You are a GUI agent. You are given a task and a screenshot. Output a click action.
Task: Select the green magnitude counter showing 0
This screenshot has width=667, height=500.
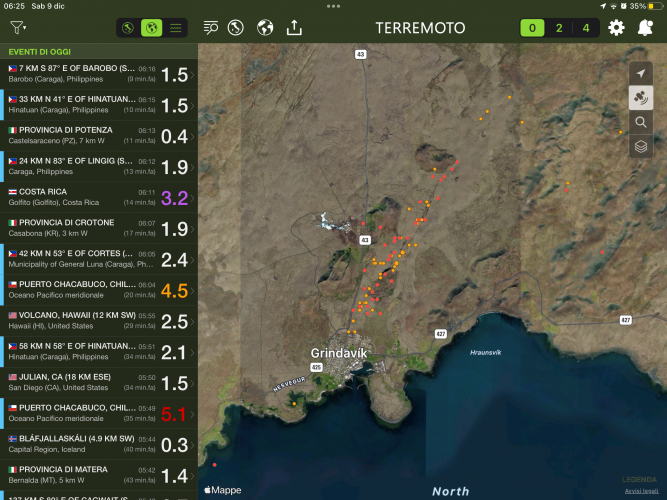[x=533, y=28]
